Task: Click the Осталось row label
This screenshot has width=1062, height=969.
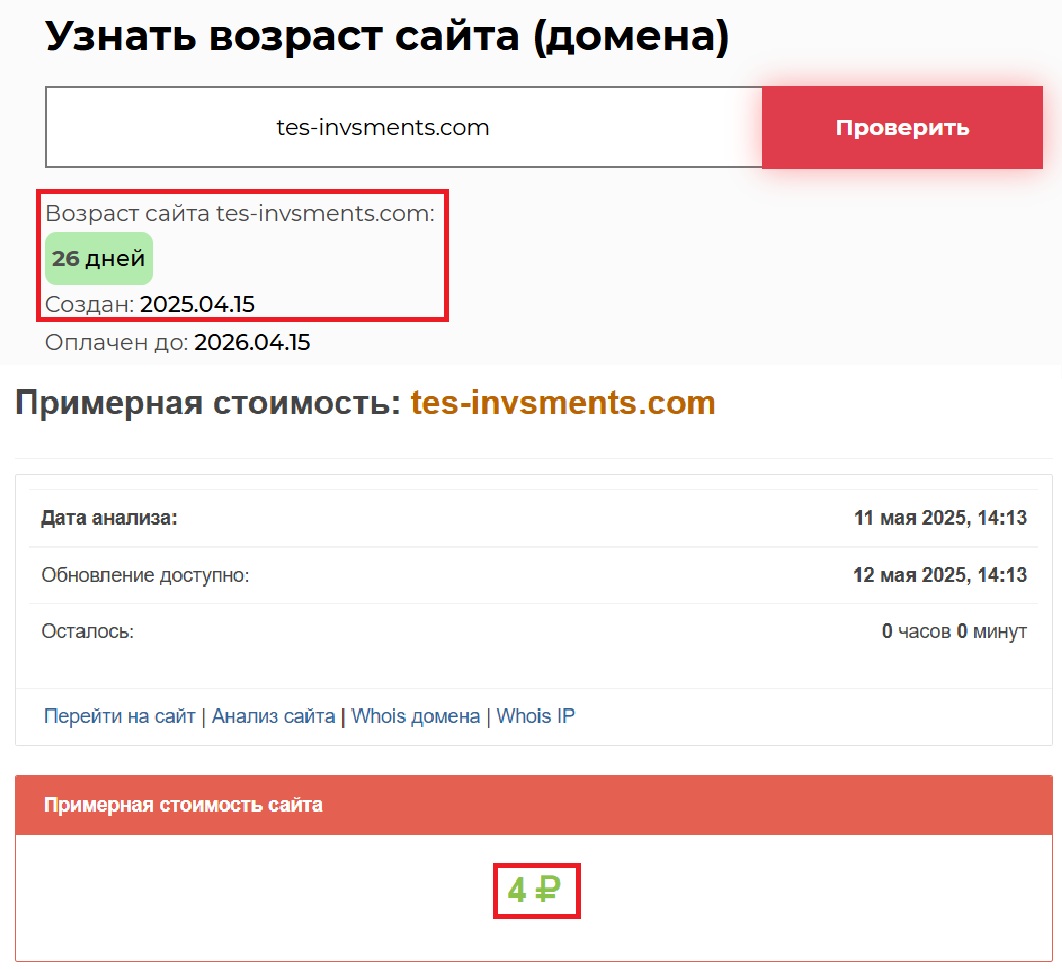Action: 87,632
